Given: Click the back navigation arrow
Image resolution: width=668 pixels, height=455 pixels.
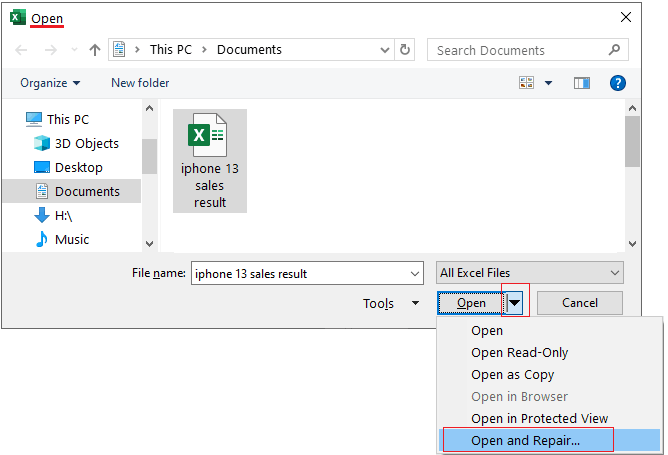Looking at the screenshot, I should click(x=20, y=50).
